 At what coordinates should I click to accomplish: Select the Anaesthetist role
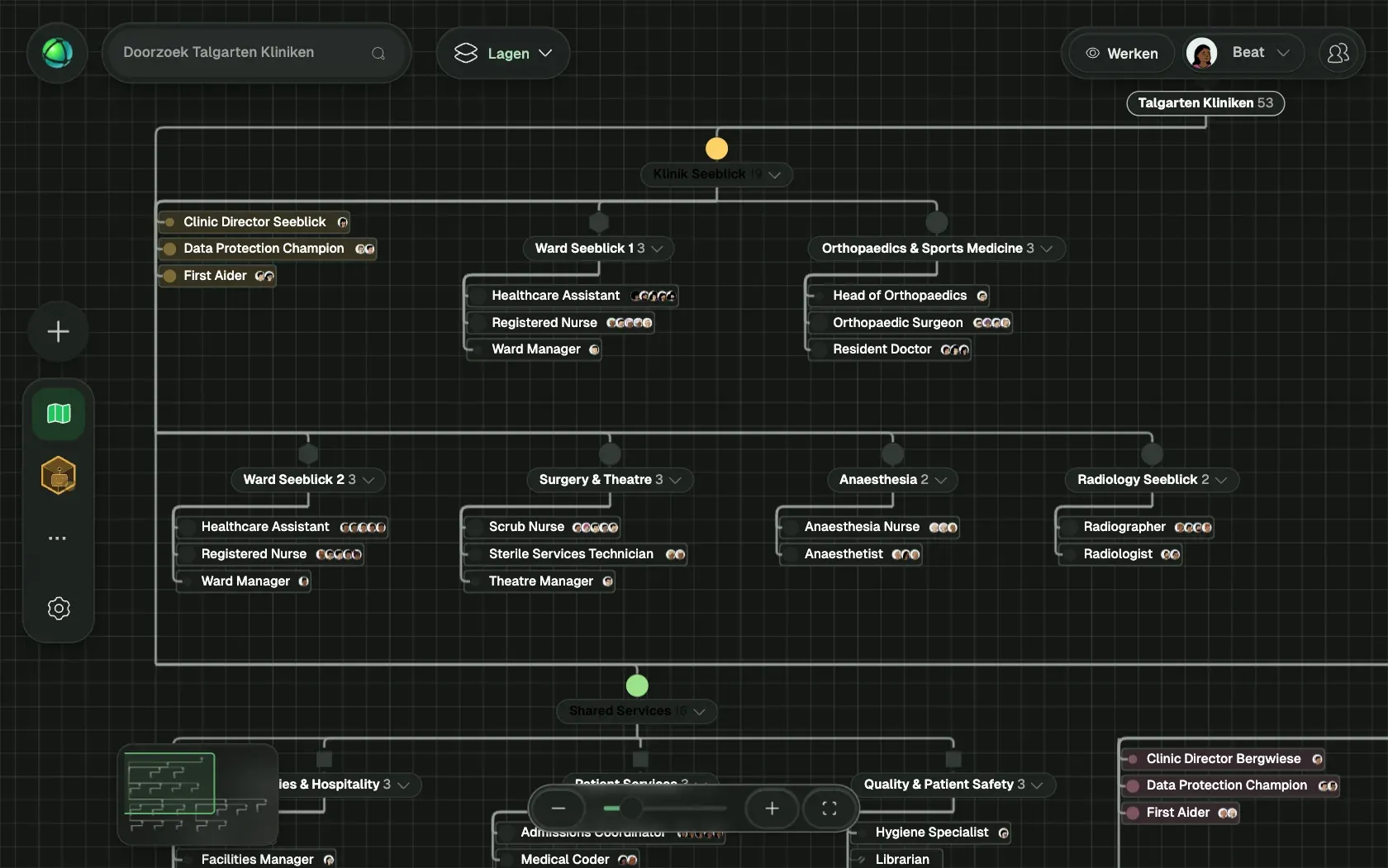tap(851, 554)
